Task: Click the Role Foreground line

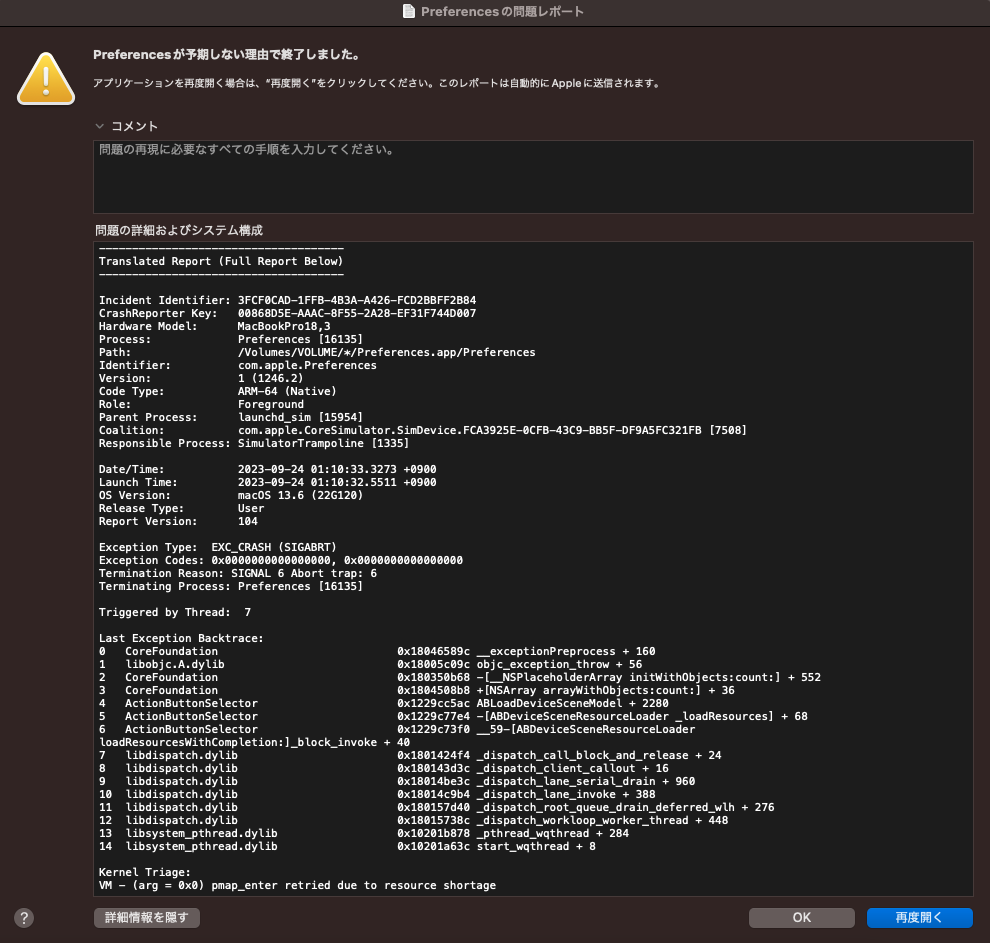Action: [x=201, y=405]
